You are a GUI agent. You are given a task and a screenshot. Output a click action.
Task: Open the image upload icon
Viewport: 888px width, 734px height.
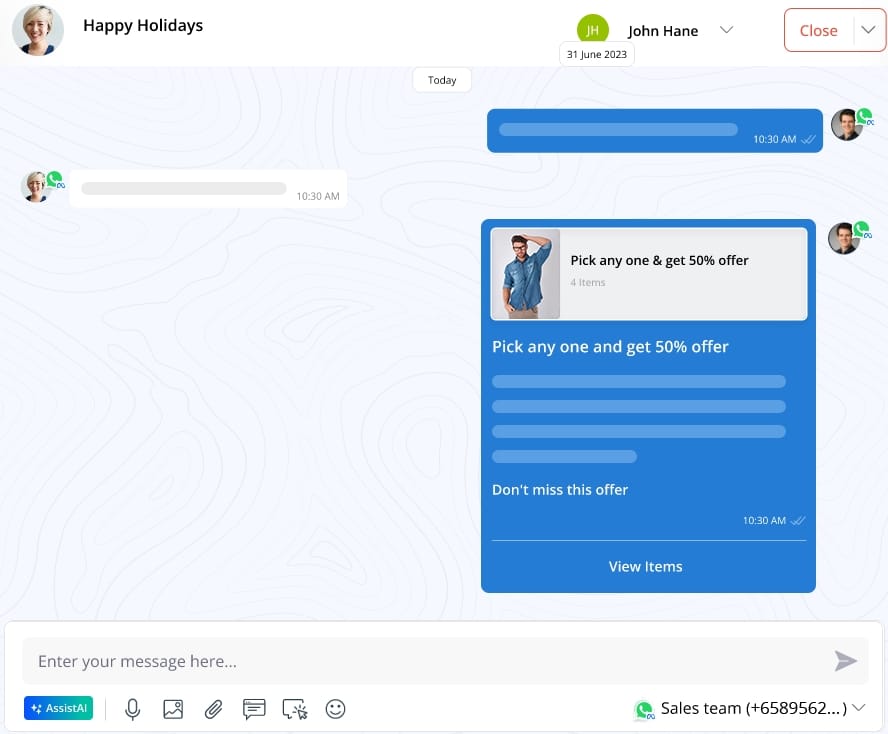pos(173,709)
